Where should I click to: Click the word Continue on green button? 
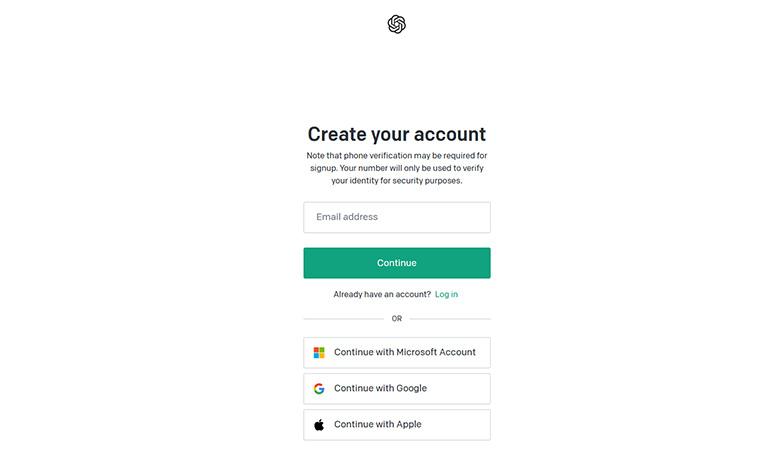pyautogui.click(x=396, y=263)
